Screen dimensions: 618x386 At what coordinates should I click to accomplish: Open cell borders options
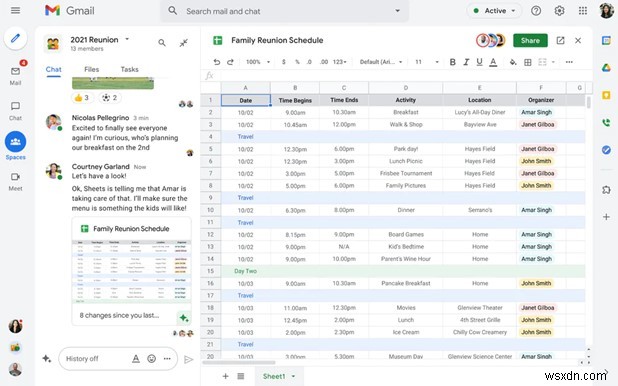pyautogui.click(x=528, y=62)
